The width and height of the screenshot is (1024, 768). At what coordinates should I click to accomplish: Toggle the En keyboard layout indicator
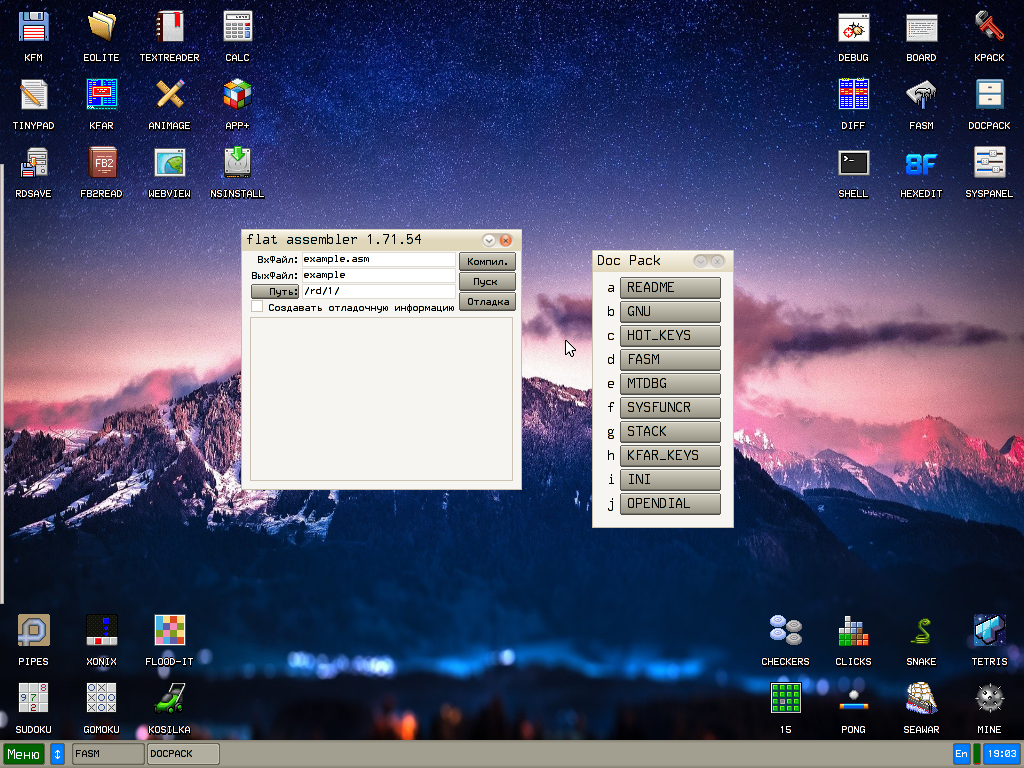pyautogui.click(x=961, y=754)
